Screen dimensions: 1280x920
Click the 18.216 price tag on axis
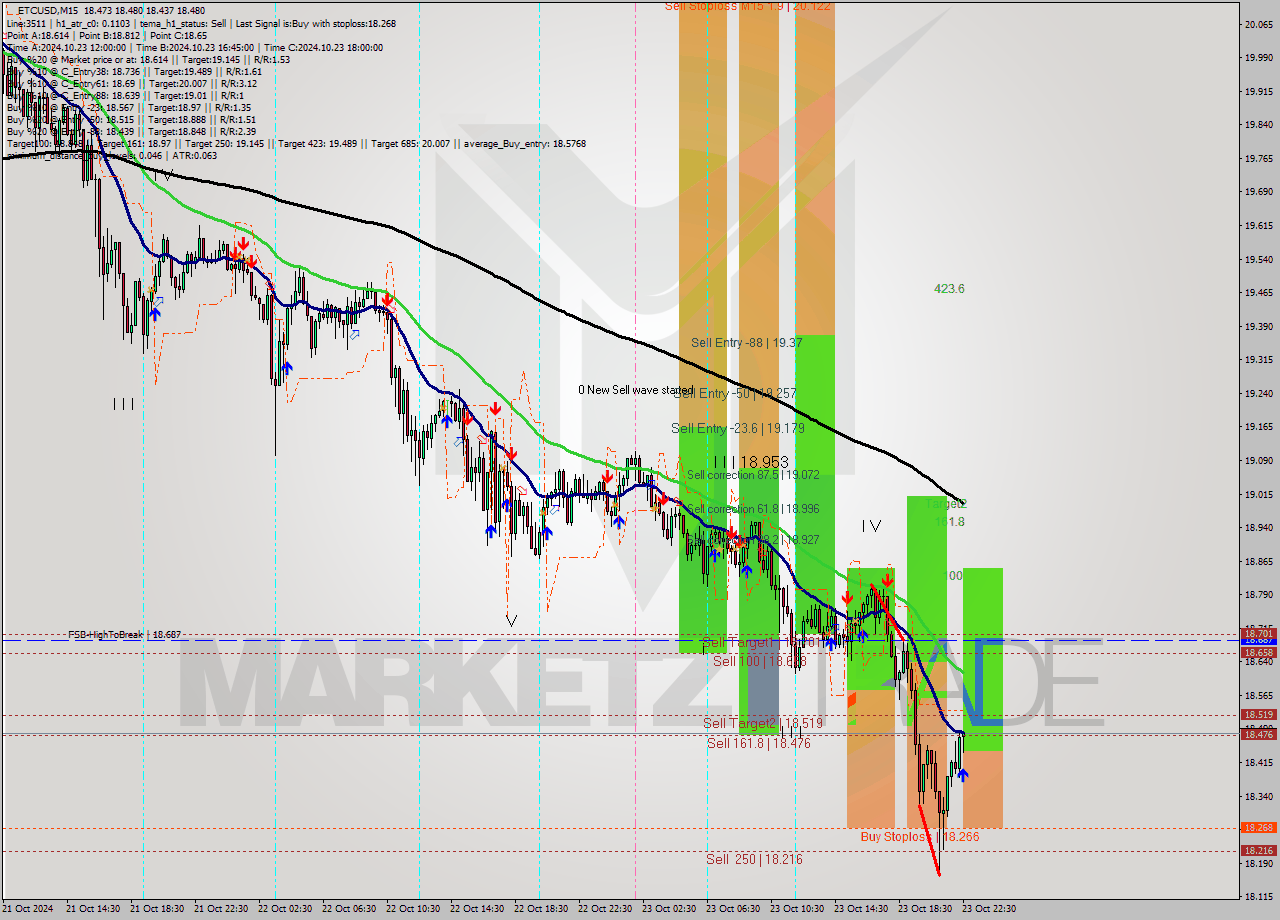click(1258, 850)
